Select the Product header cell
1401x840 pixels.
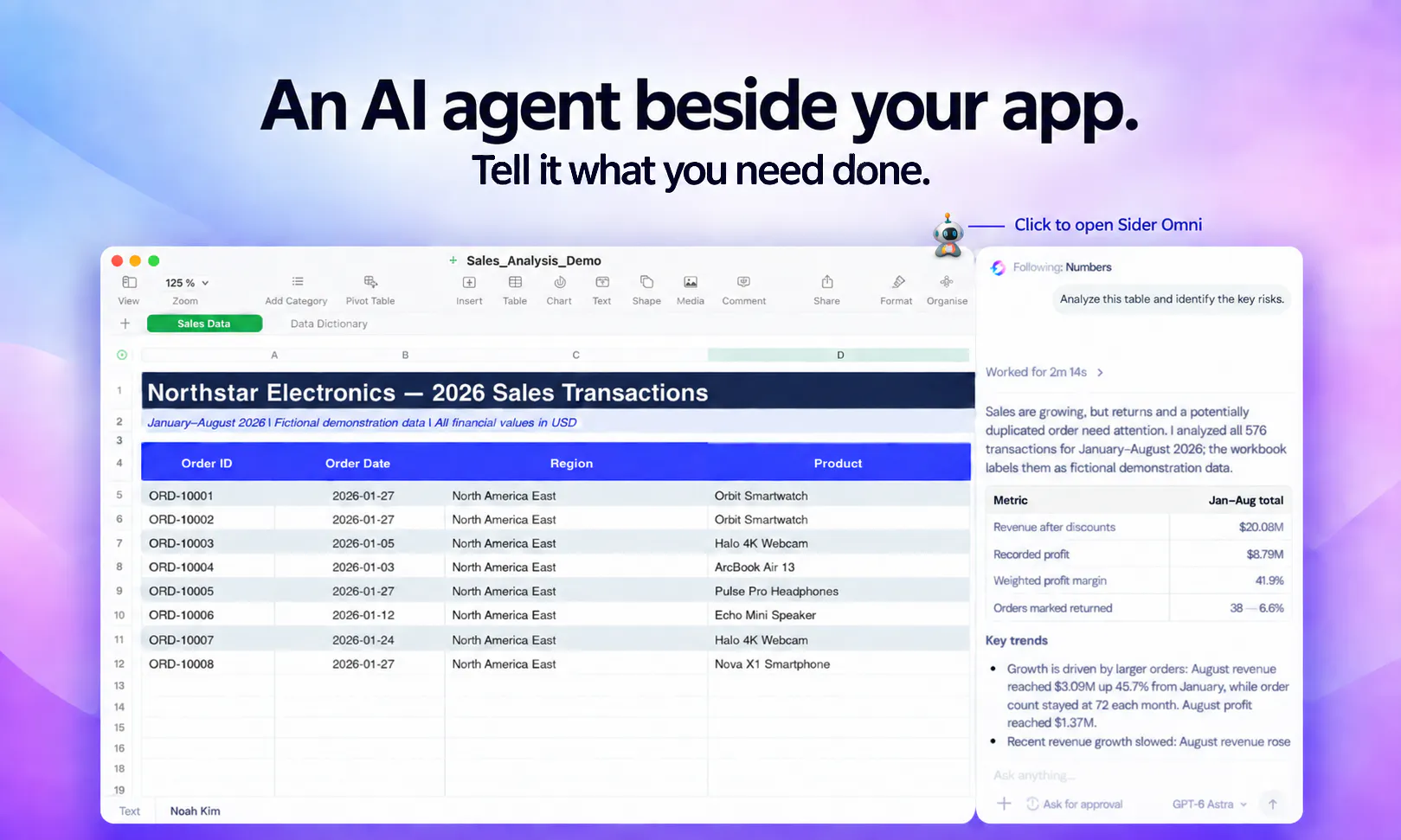tap(838, 463)
